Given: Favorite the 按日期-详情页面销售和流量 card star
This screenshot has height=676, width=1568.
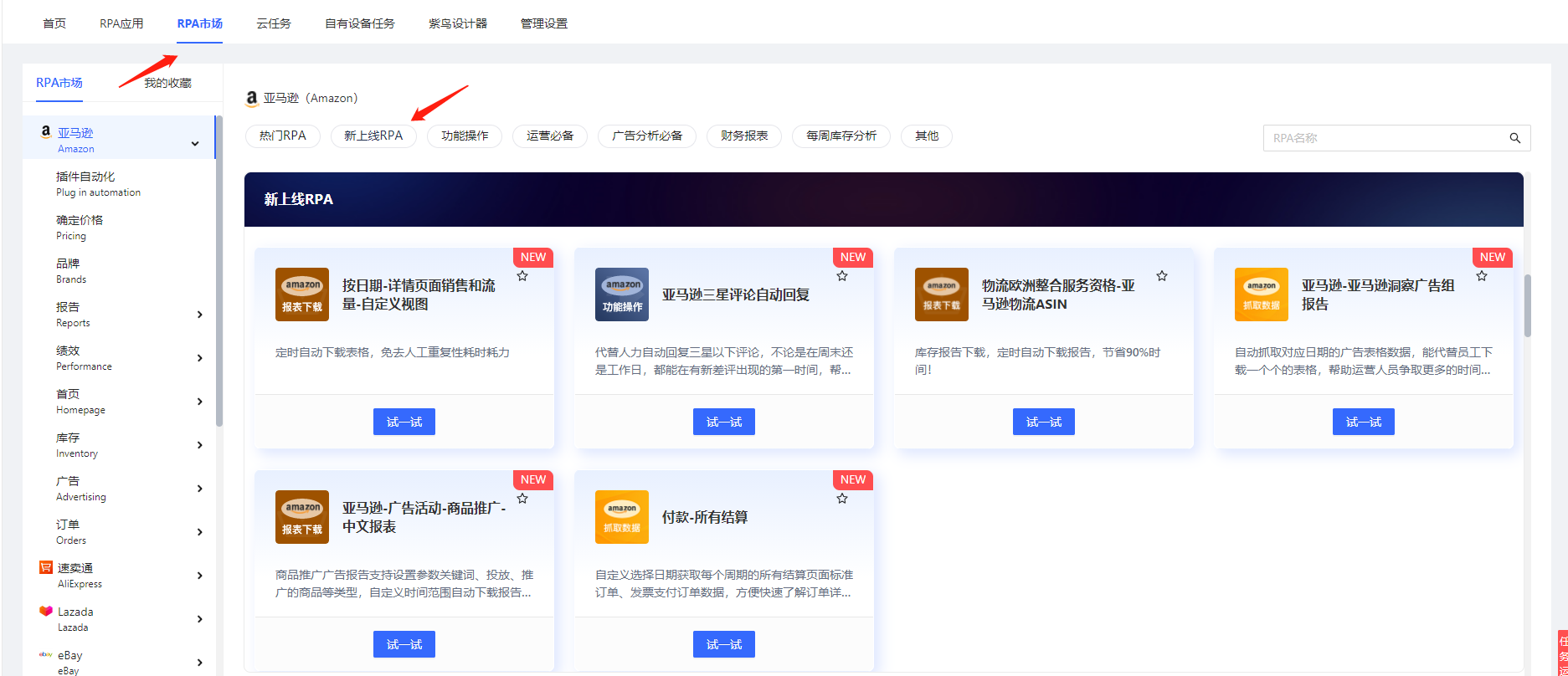Looking at the screenshot, I should point(522,276).
